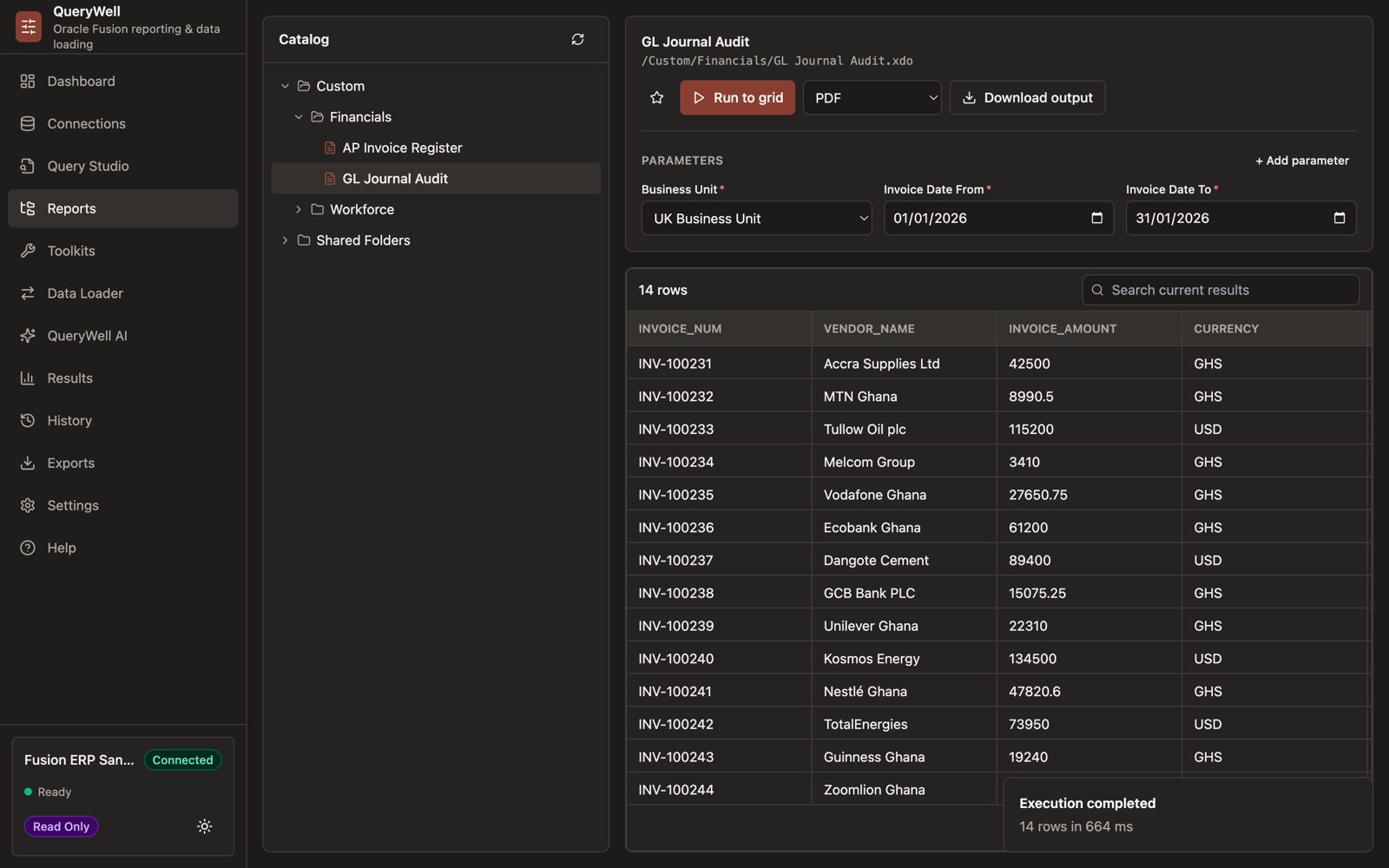1389x868 pixels.
Task: Open the Business Unit dropdown
Action: tap(756, 219)
